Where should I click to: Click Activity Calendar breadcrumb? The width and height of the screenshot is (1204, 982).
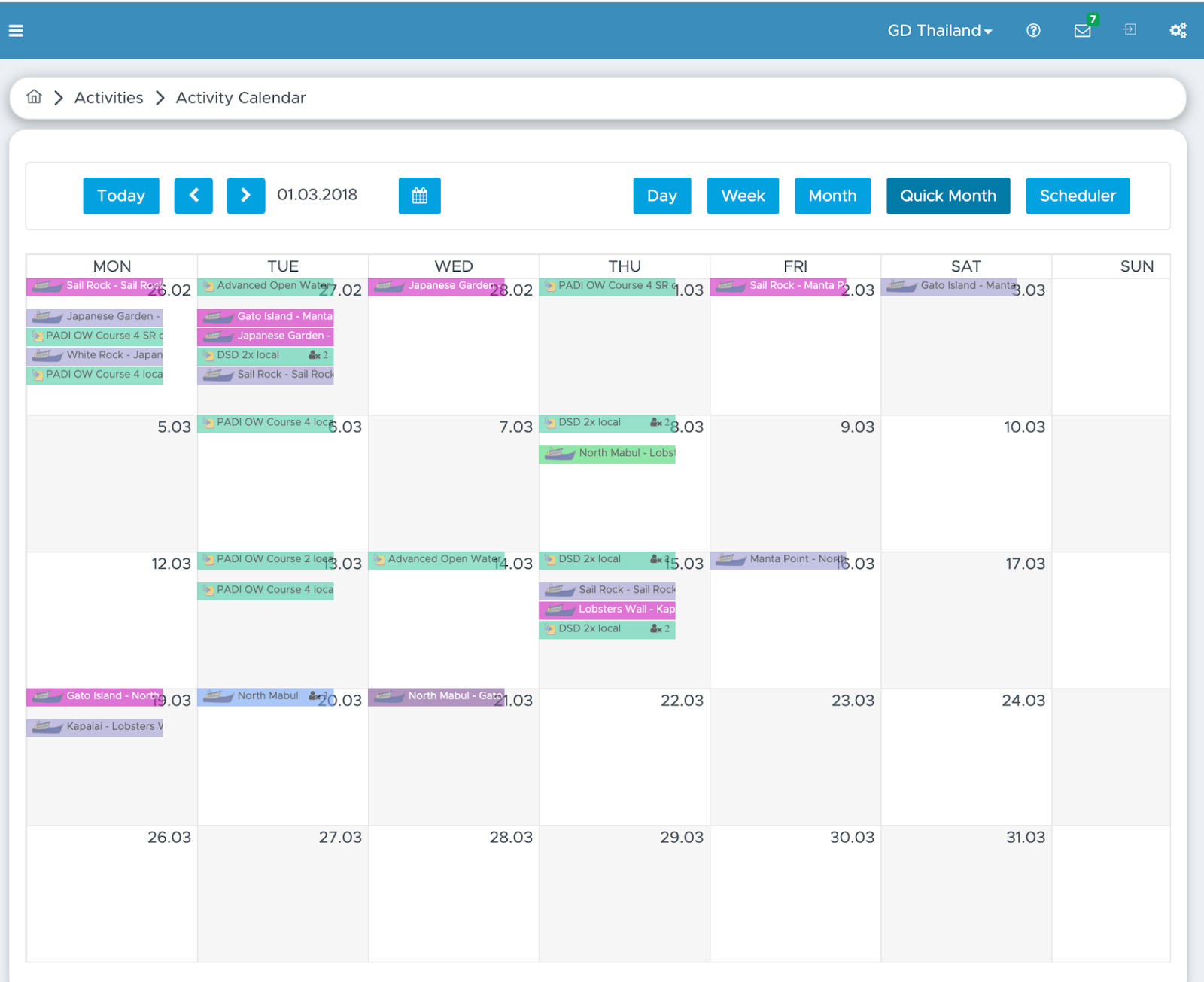[x=241, y=98]
